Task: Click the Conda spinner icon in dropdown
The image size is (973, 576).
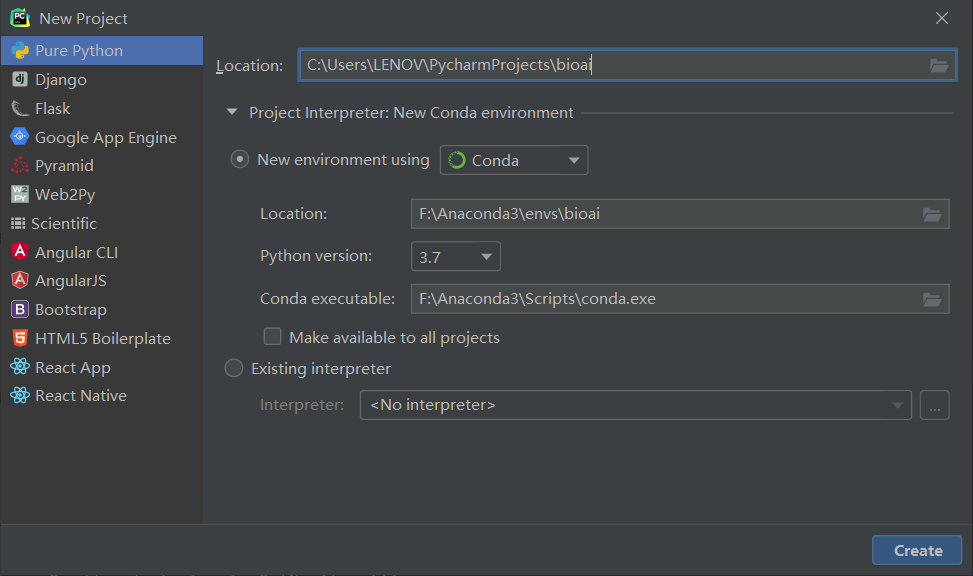Action: [x=457, y=160]
